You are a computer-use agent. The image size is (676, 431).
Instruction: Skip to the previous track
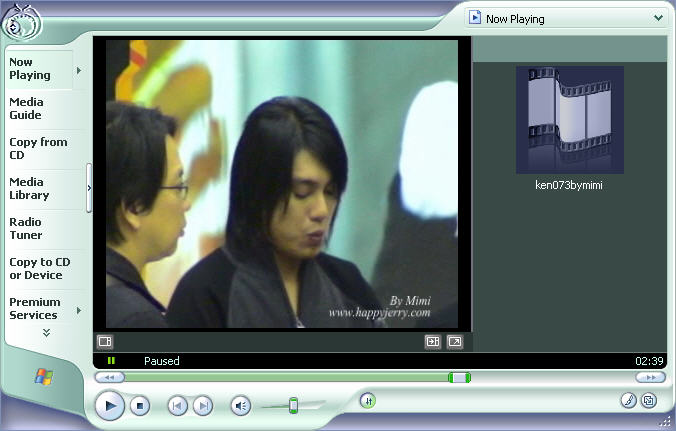177,406
